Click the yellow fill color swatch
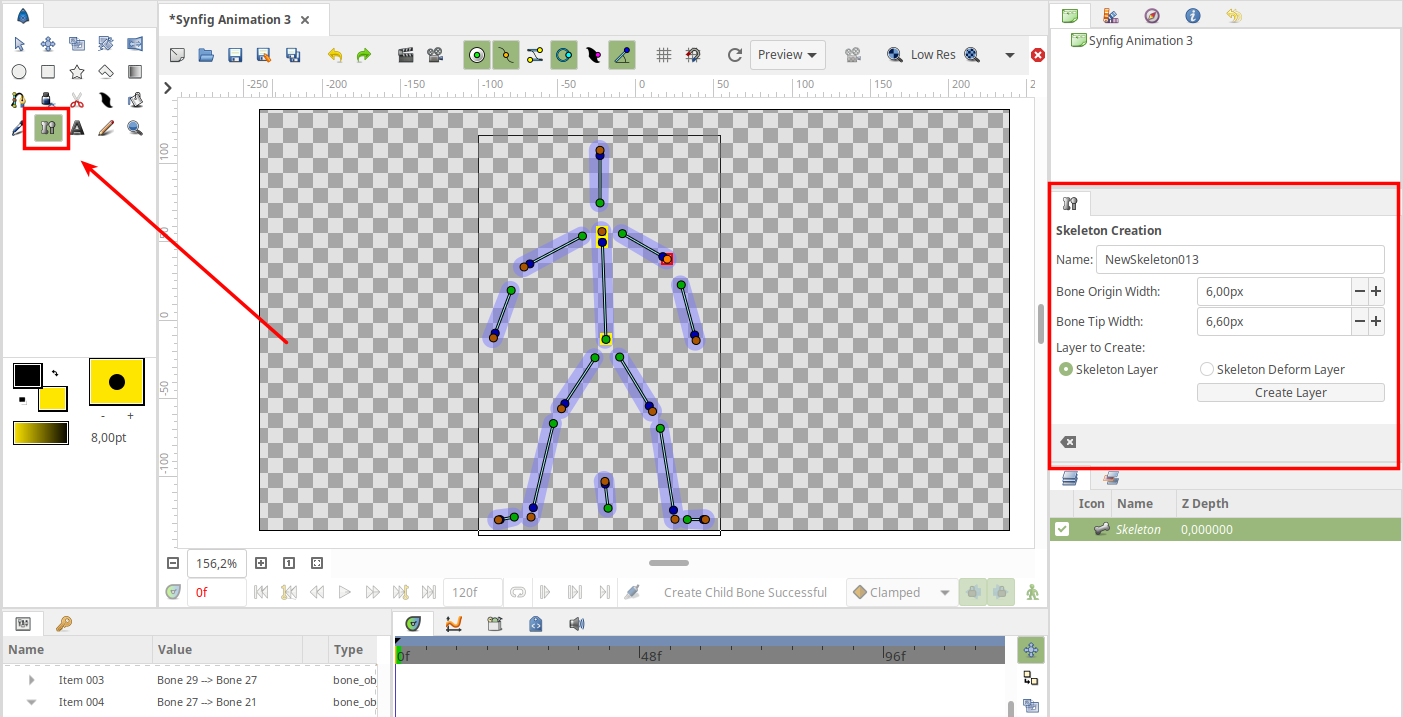 click(52, 399)
